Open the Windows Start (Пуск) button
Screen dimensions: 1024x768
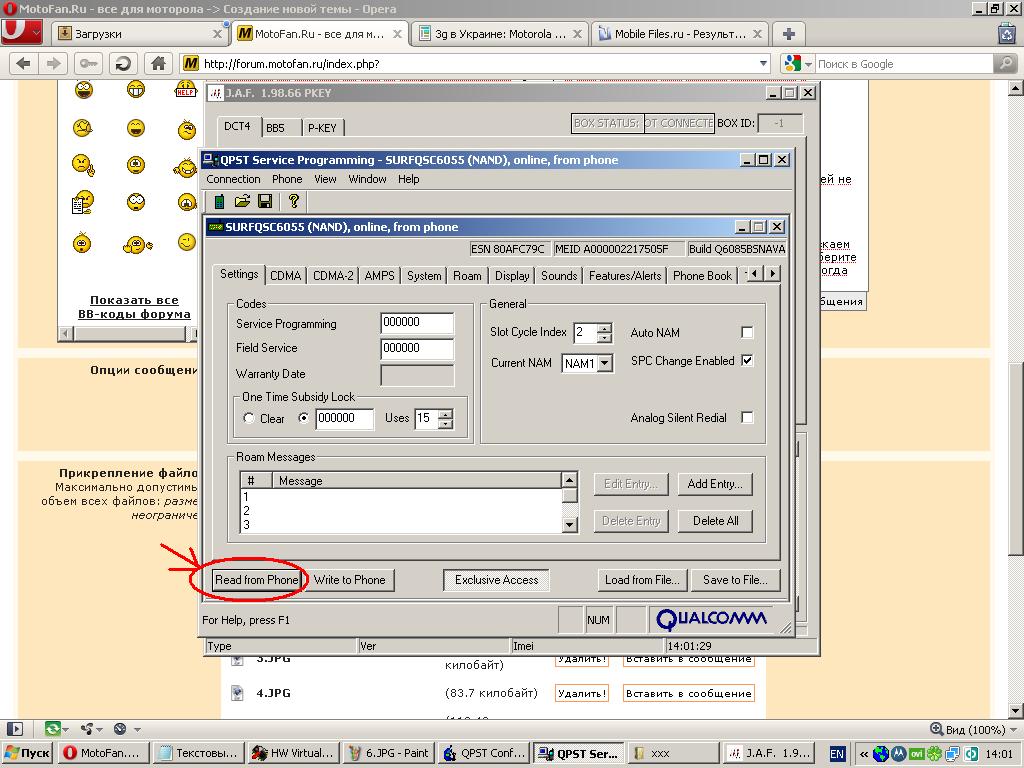click(27, 753)
